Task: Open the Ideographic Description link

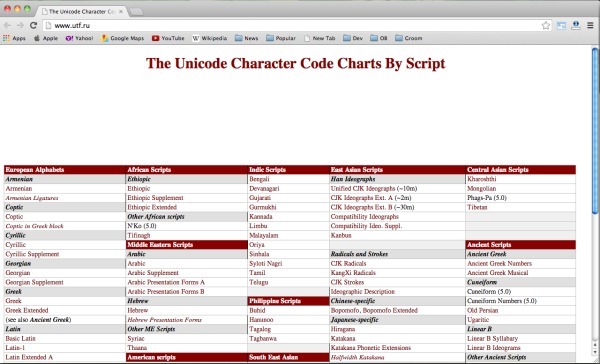Action: pos(362,292)
